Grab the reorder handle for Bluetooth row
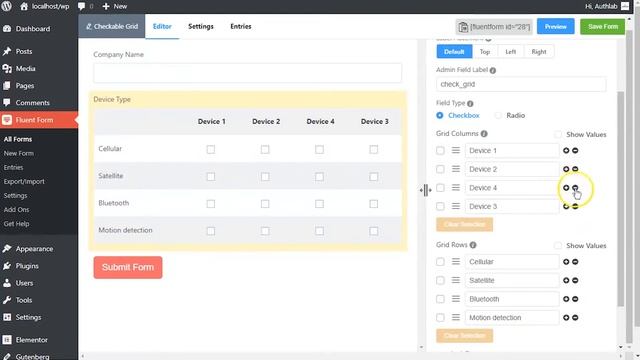Image resolution: width=640 pixels, height=360 pixels. pos(456,299)
